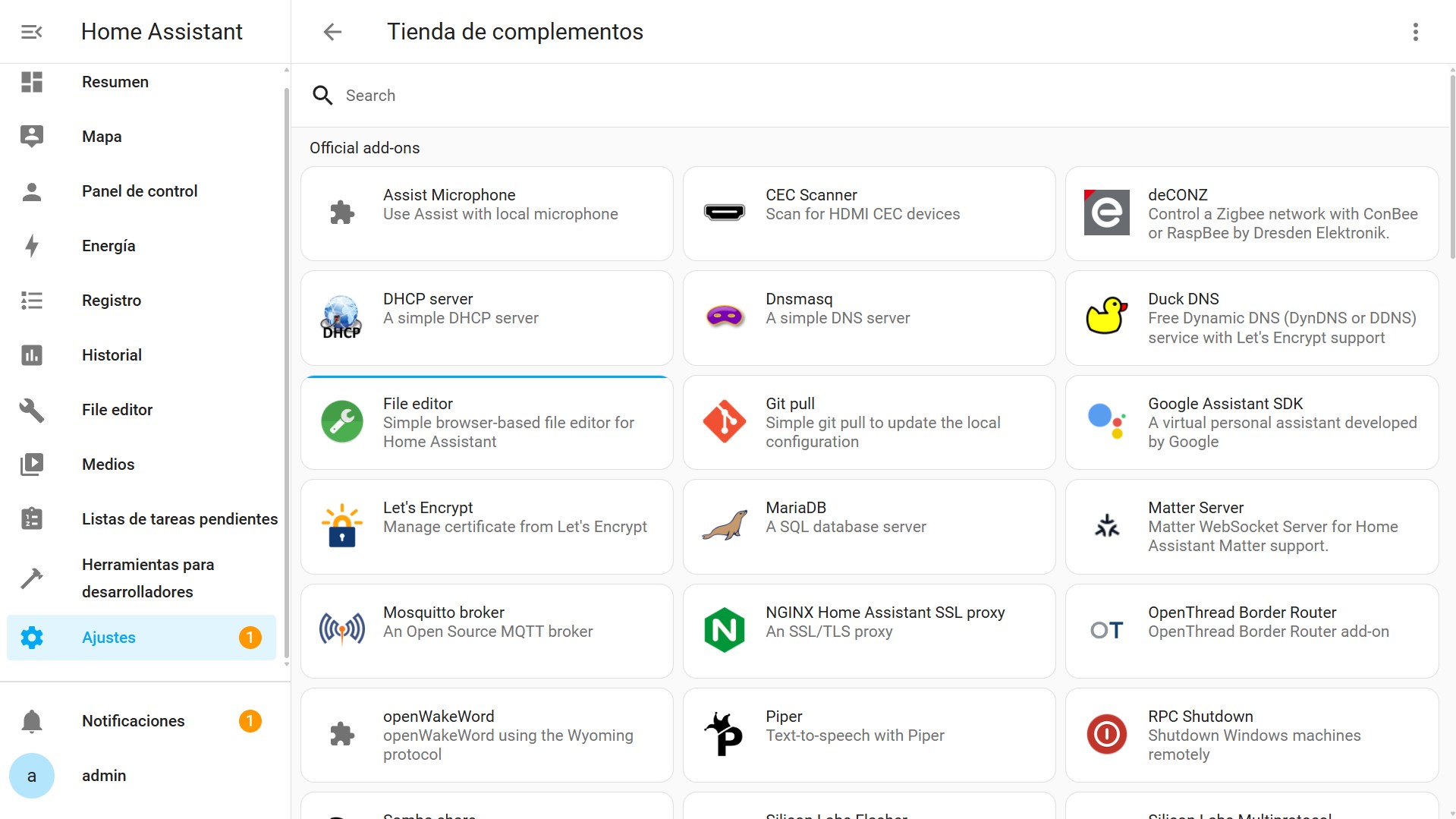Click the Let's Encrypt padlock icon
This screenshot has height=819, width=1456.
coord(342,527)
